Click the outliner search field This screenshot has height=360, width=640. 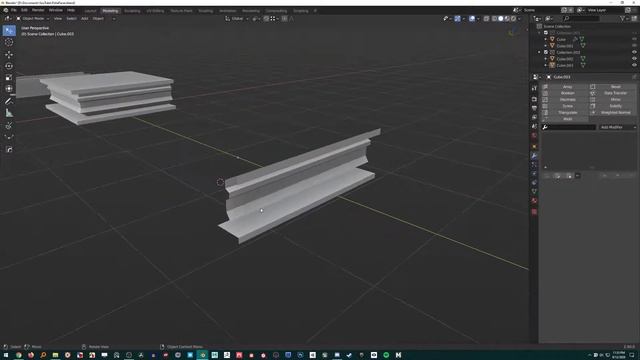click(x=581, y=18)
